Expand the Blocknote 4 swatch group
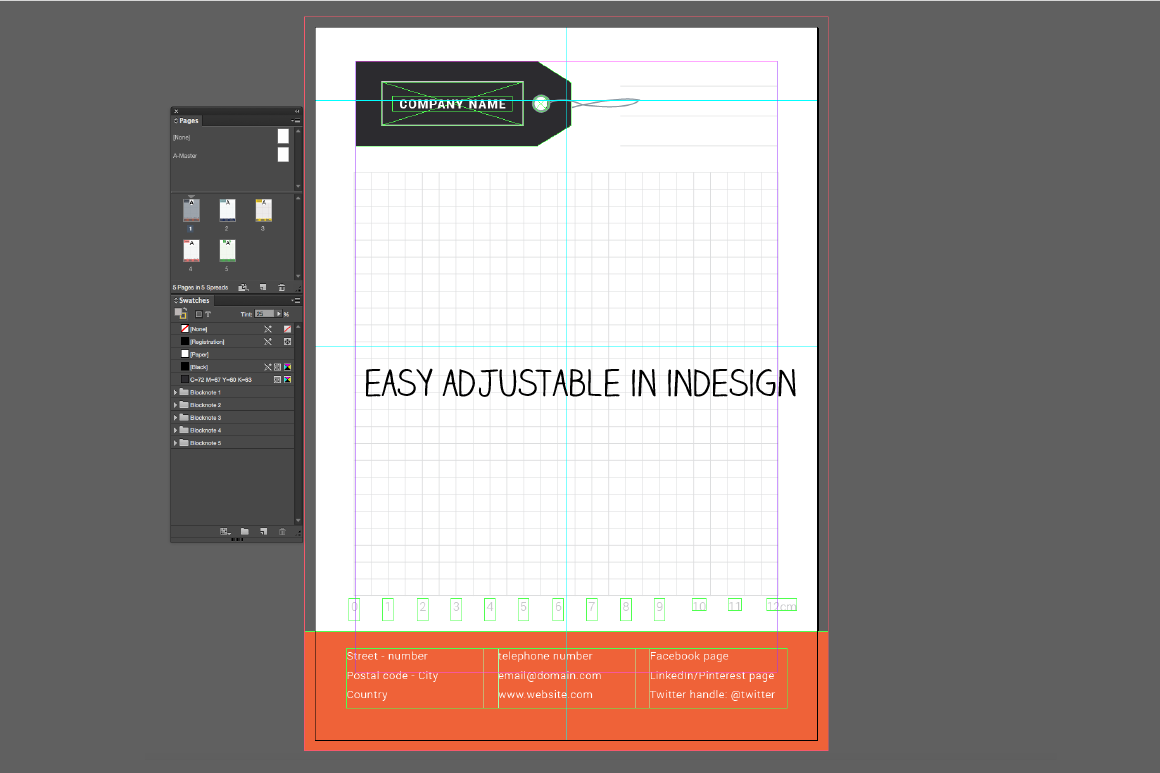The image size is (1160, 773). click(x=174, y=429)
